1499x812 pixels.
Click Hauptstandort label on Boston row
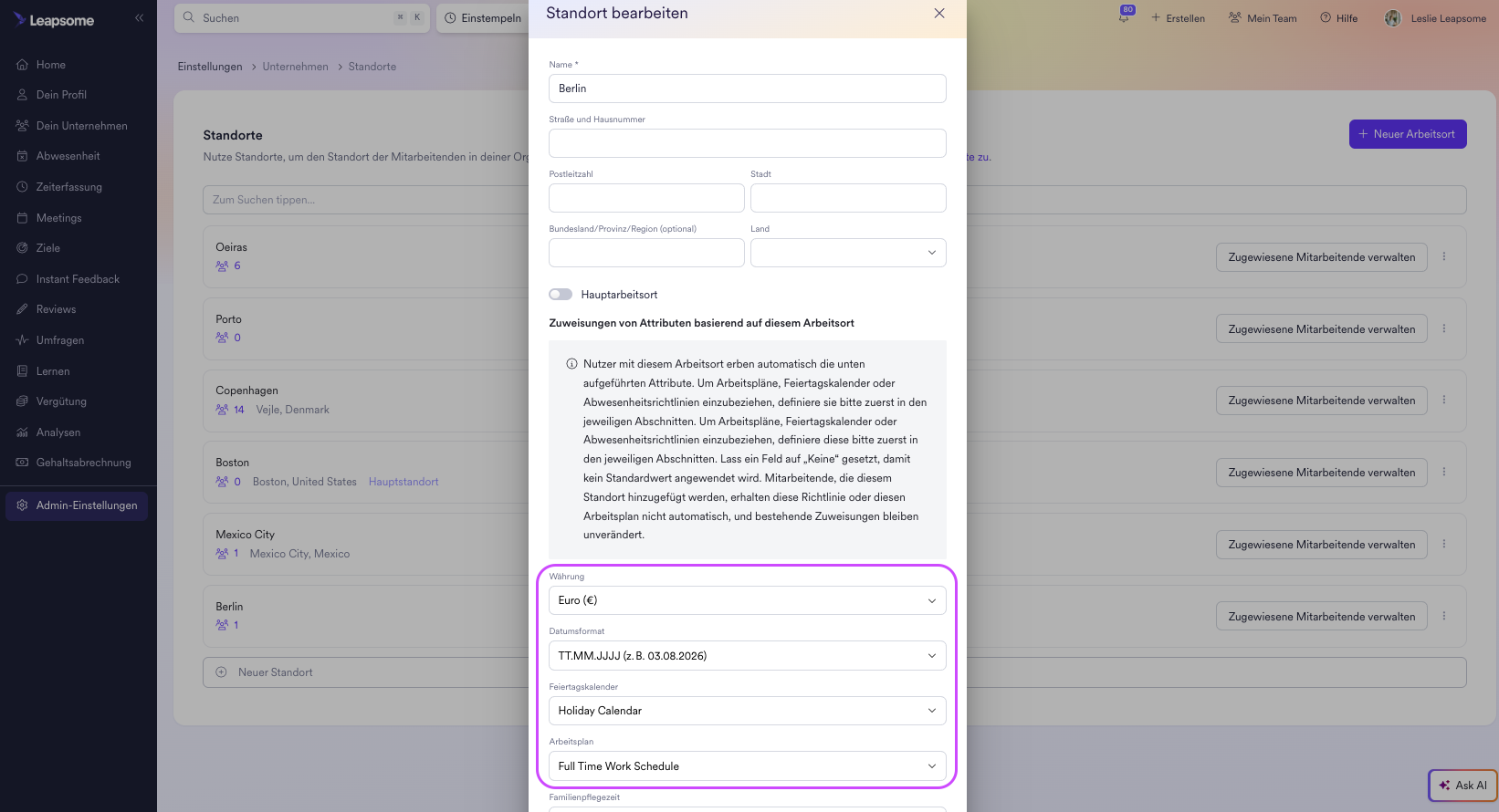click(x=404, y=482)
